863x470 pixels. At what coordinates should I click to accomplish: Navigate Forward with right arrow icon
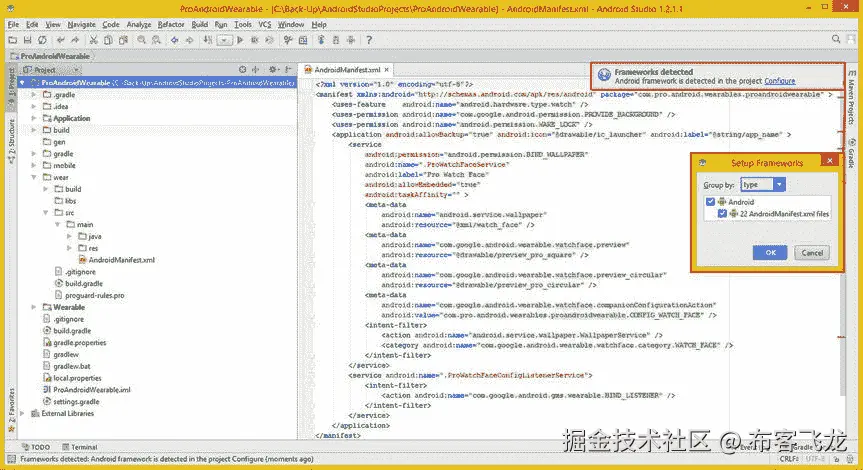tap(189, 40)
